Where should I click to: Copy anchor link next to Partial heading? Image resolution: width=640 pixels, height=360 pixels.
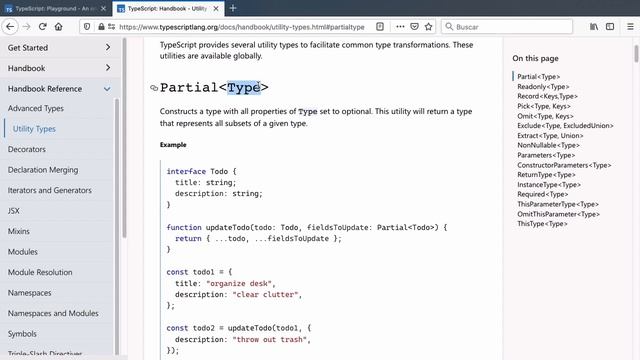tap(154, 88)
